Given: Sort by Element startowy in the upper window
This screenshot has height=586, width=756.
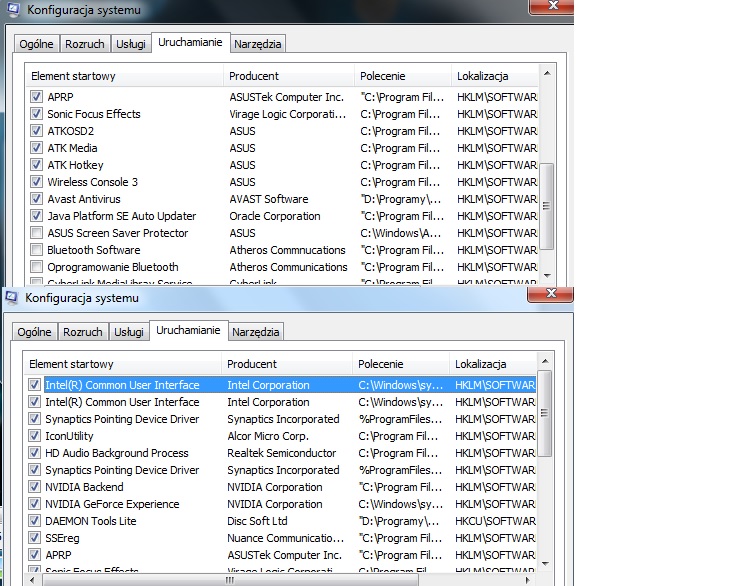Looking at the screenshot, I should (124, 76).
